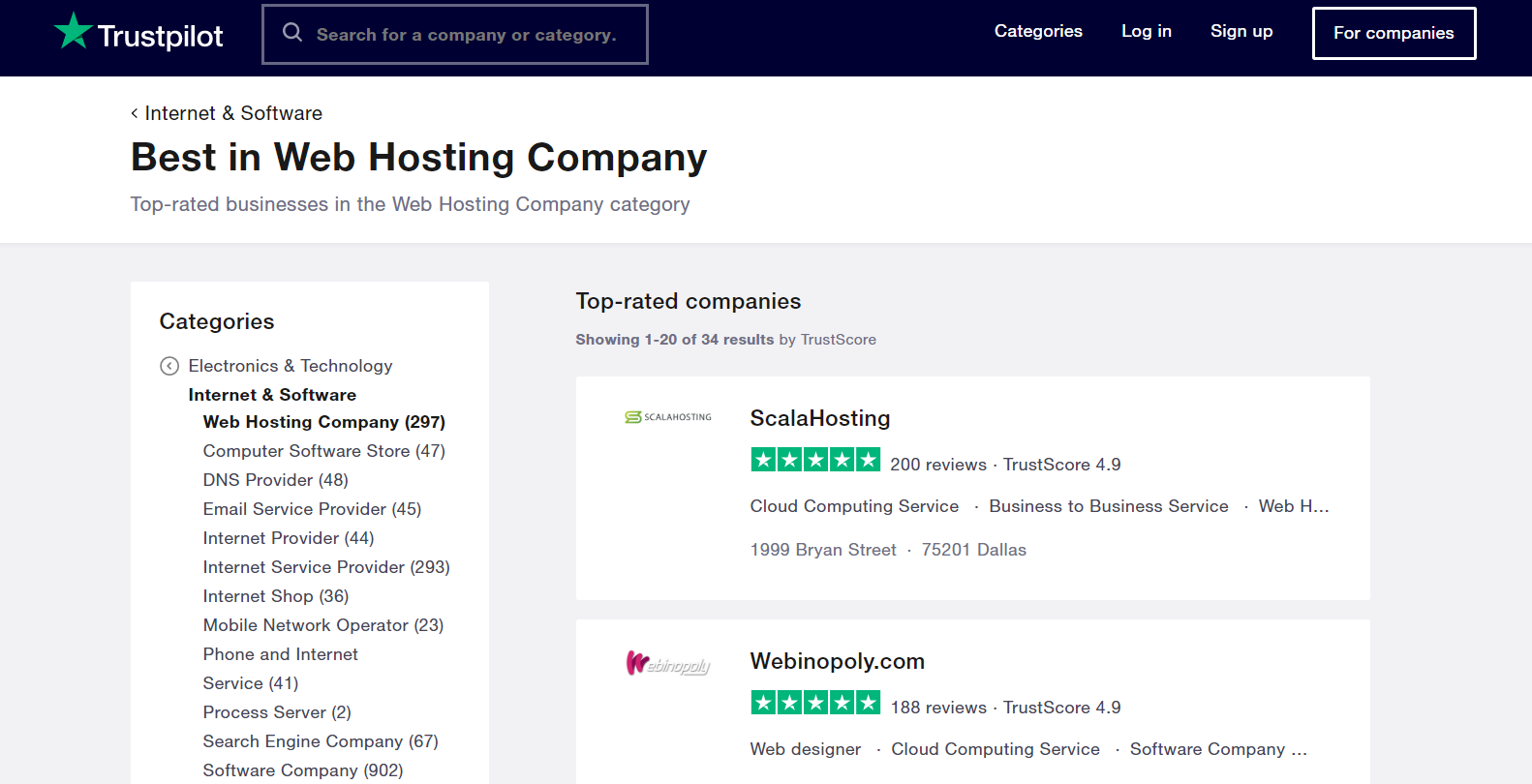1532x784 pixels.
Task: Select Phone and Internet Service (41) category
Action: pyautogui.click(x=281, y=669)
